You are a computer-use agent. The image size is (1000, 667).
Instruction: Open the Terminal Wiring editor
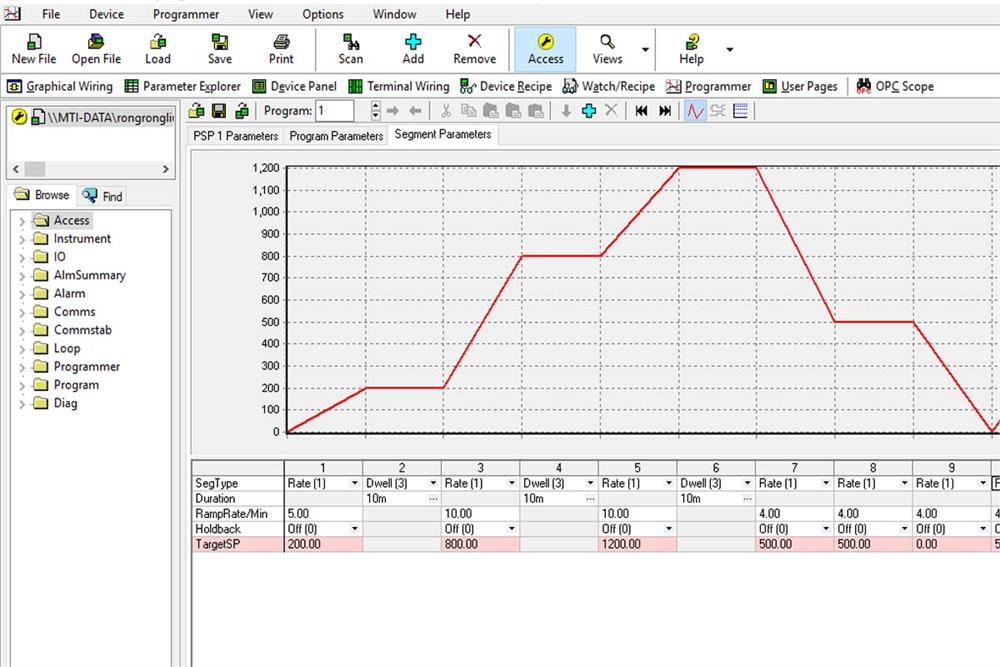[x=398, y=86]
